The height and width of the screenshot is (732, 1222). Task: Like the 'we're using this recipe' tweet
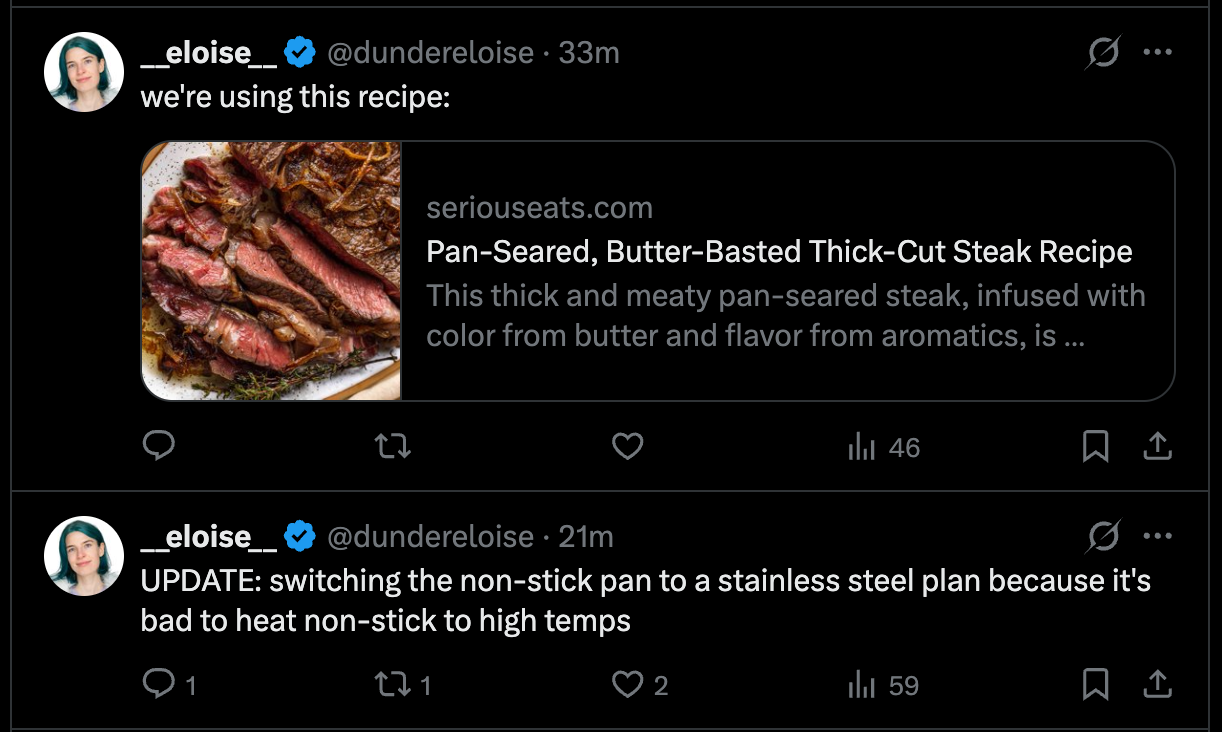pyautogui.click(x=627, y=446)
